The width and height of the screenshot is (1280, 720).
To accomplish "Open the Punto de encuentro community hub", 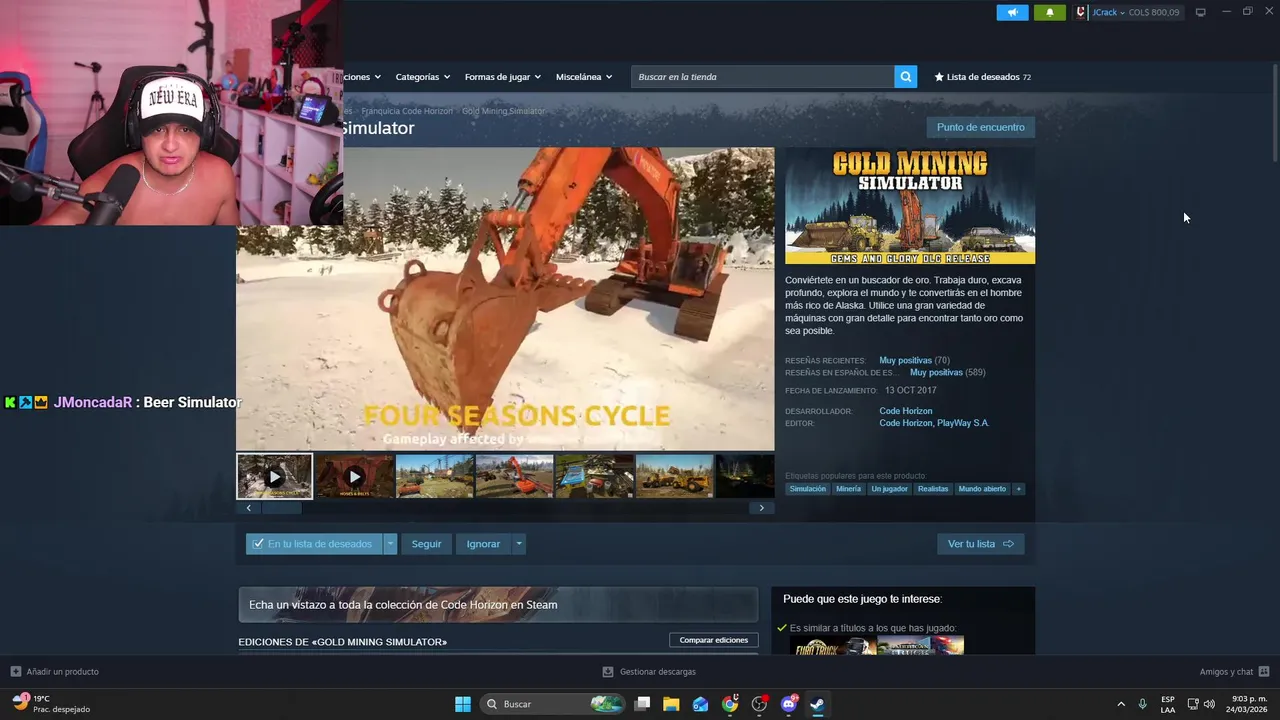I will pos(980,127).
